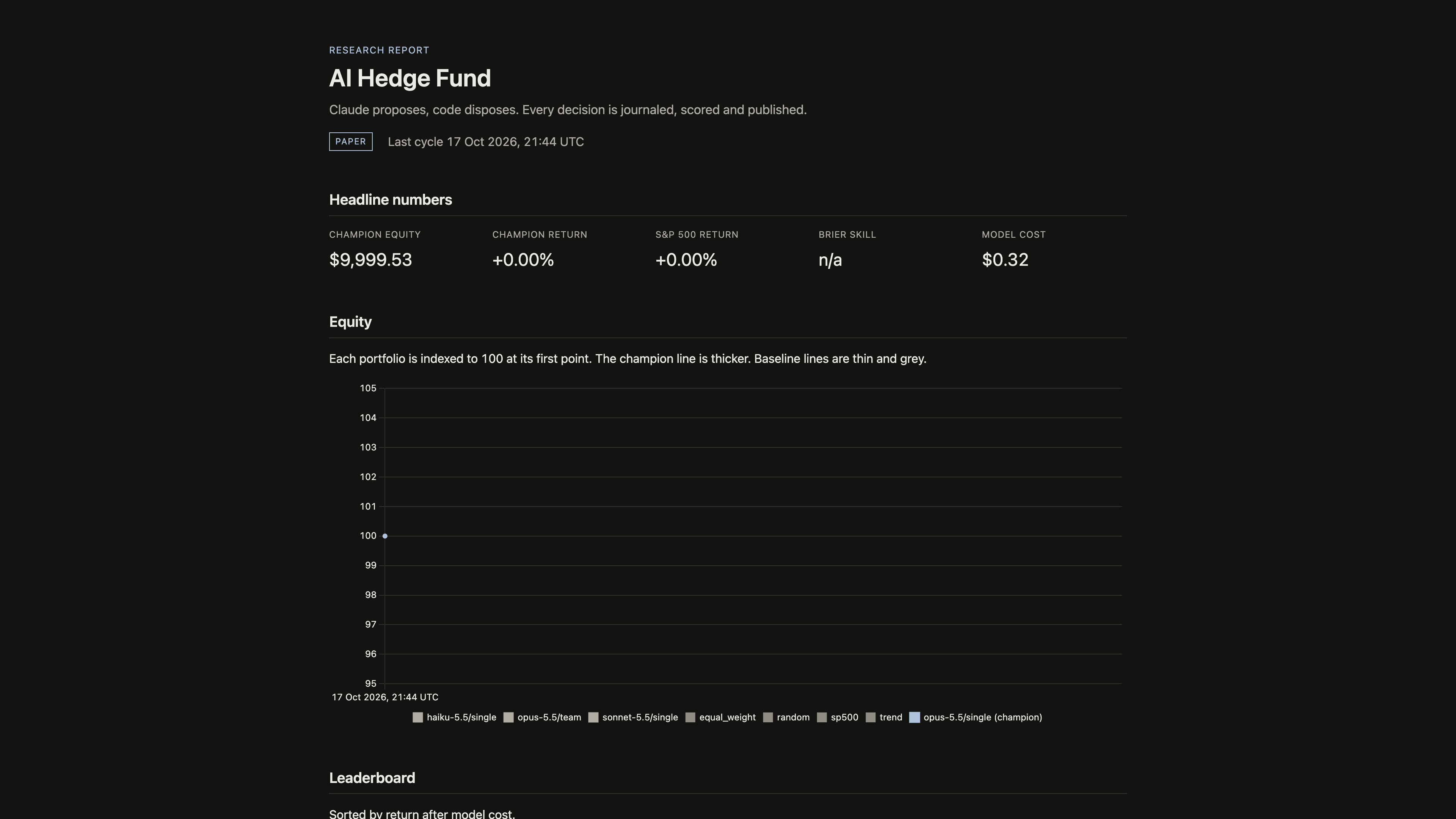Click the 'trend' legend label
The height and width of the screenshot is (819, 1456).
(x=891, y=717)
